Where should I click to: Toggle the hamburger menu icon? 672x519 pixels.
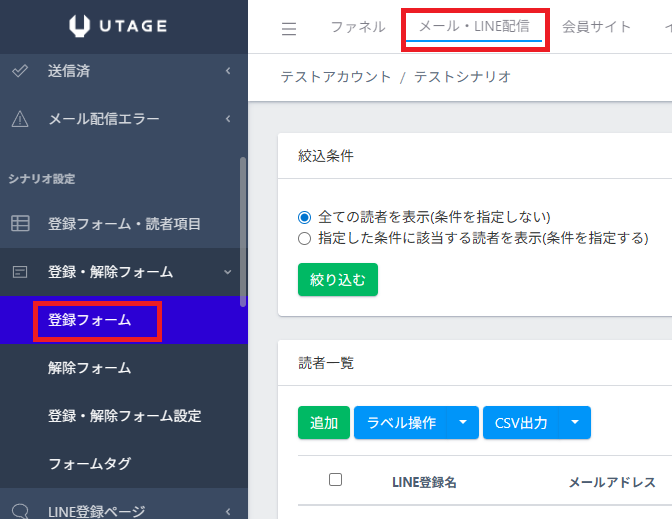tap(289, 29)
